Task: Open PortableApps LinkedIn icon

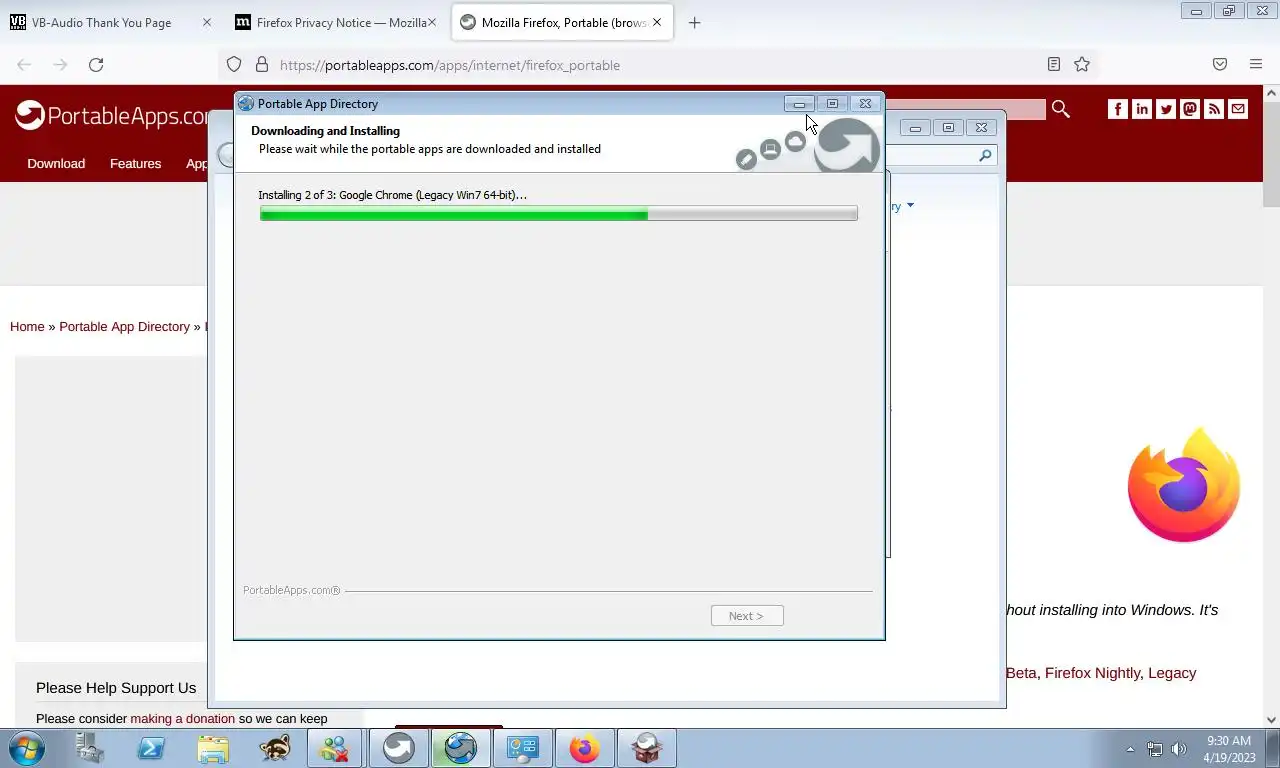Action: [x=1142, y=109]
